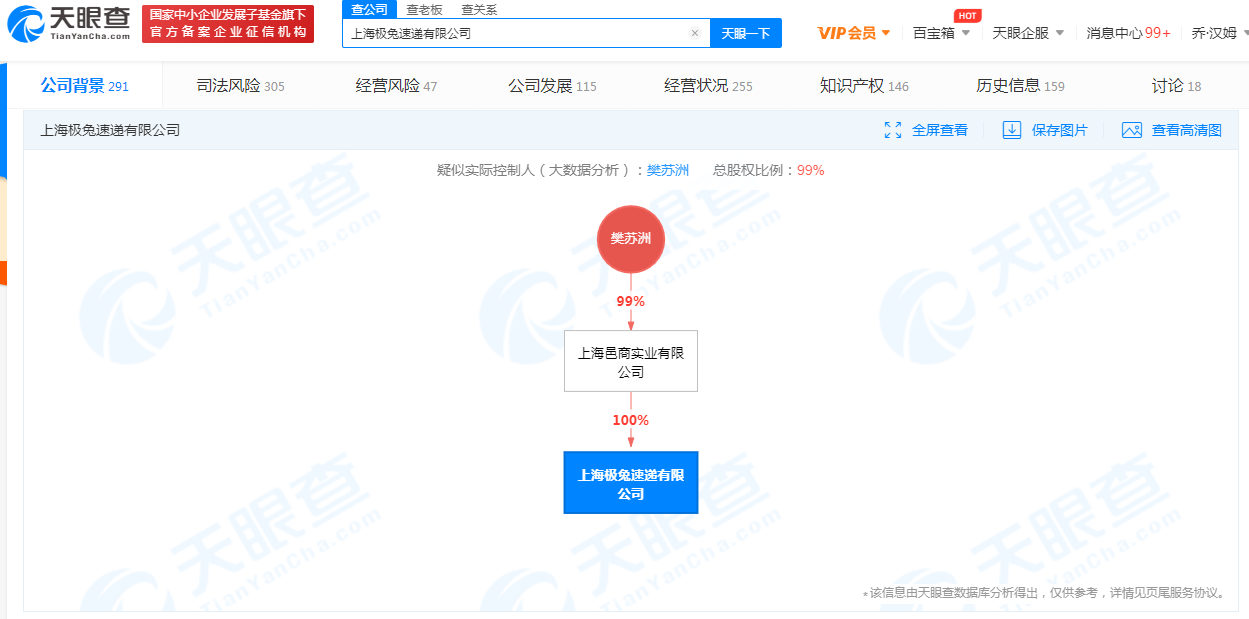Open the 公司发展 tab
The image size is (1249, 619).
552,86
